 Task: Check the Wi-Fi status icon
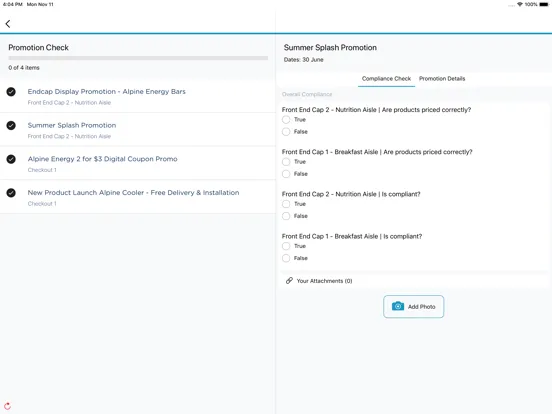[x=520, y=4]
